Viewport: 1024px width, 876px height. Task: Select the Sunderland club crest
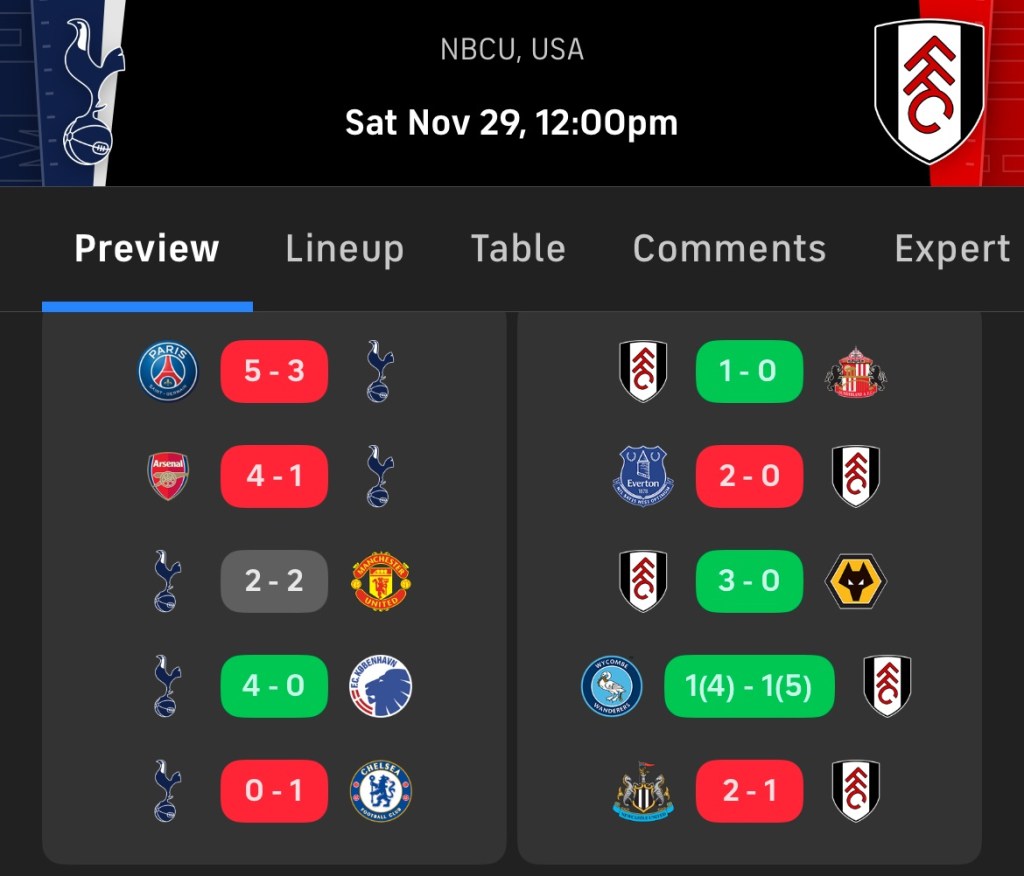855,371
